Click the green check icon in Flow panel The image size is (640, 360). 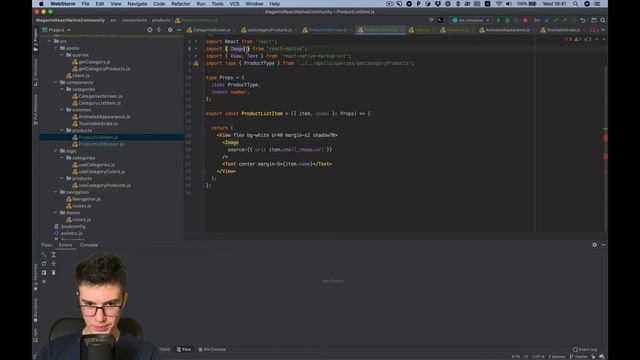pos(44,255)
